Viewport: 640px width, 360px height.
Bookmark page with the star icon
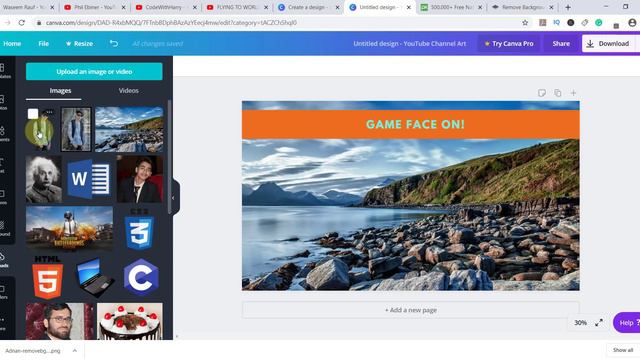(x=525, y=23)
